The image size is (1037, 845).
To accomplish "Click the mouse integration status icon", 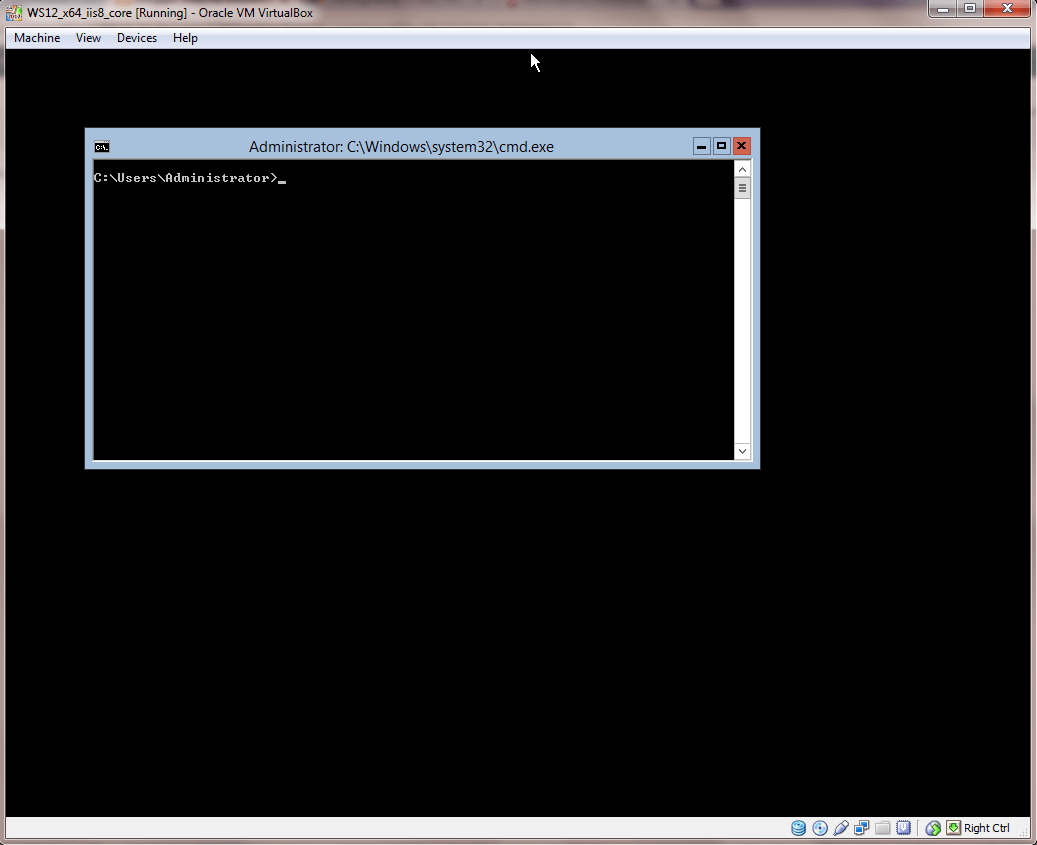I will point(932,828).
